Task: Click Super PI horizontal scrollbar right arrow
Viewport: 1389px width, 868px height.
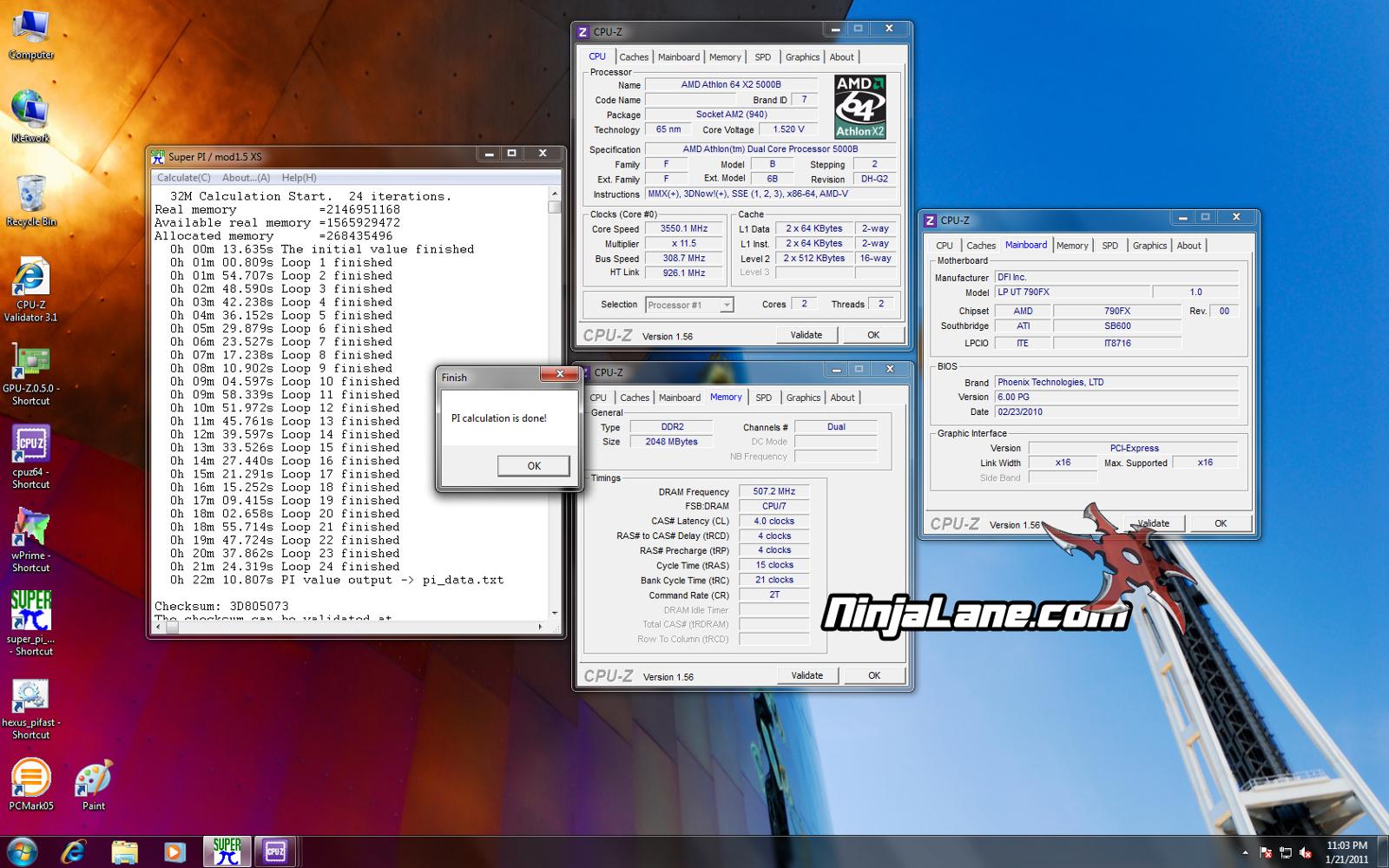Action: click(x=541, y=627)
